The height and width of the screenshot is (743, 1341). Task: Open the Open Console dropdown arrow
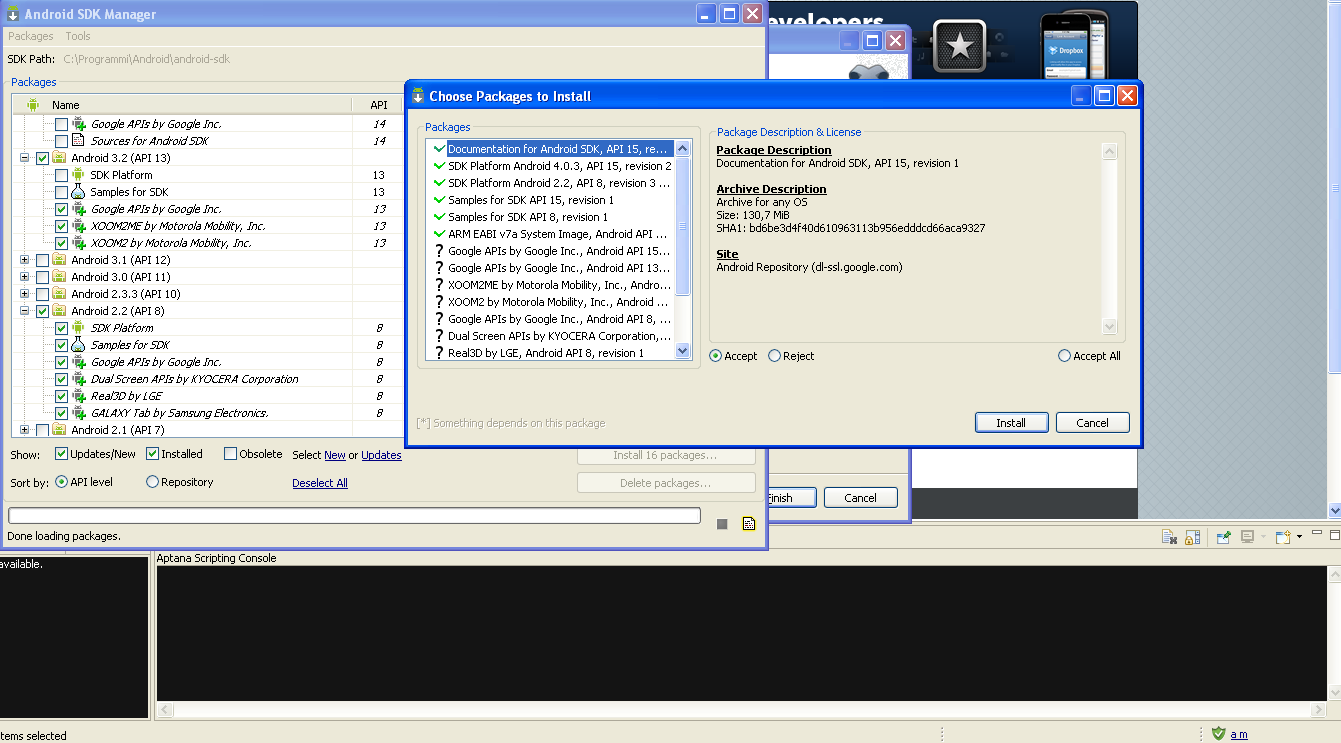1299,537
